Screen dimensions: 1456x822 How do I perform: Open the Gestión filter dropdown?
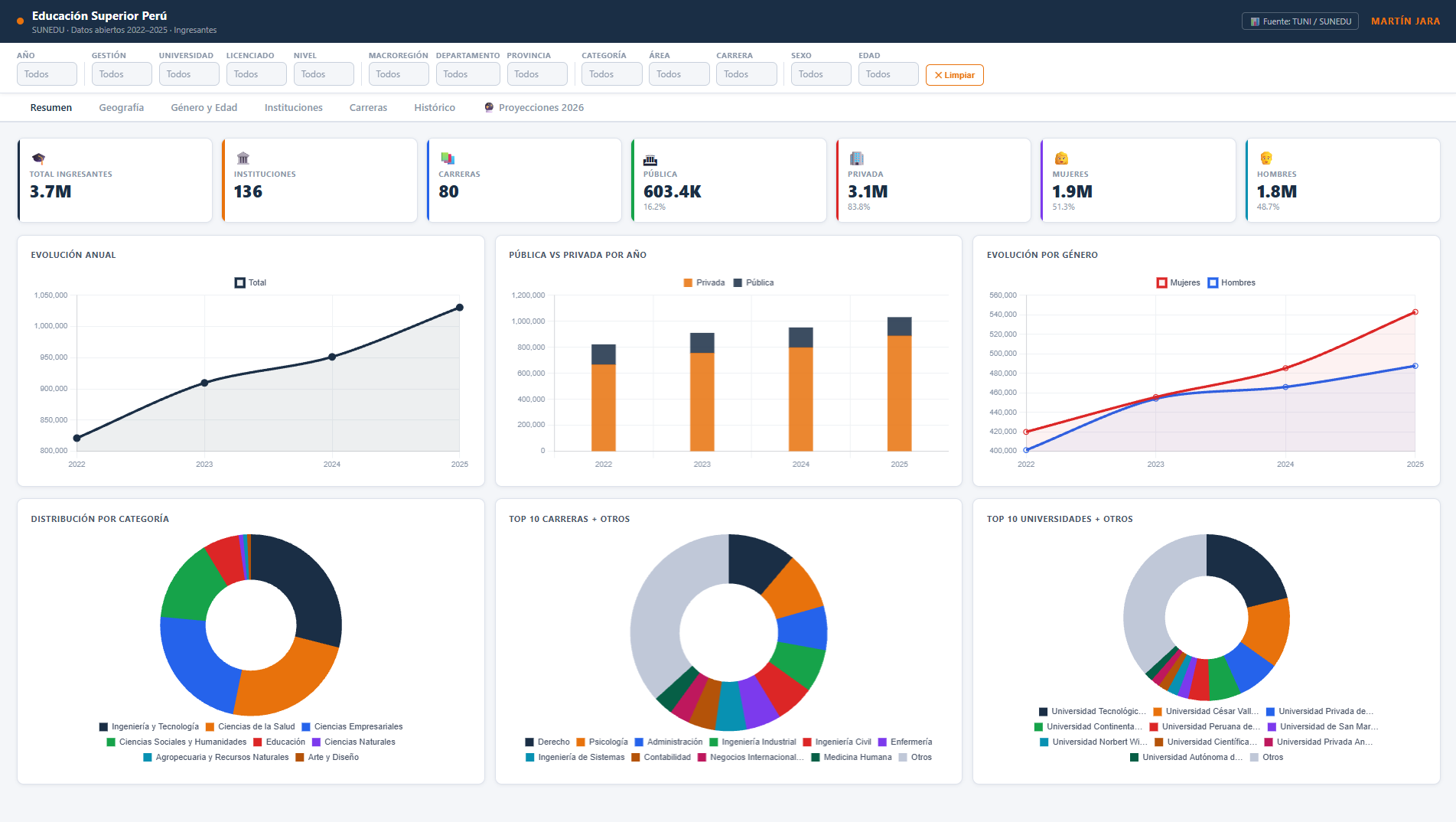click(122, 74)
